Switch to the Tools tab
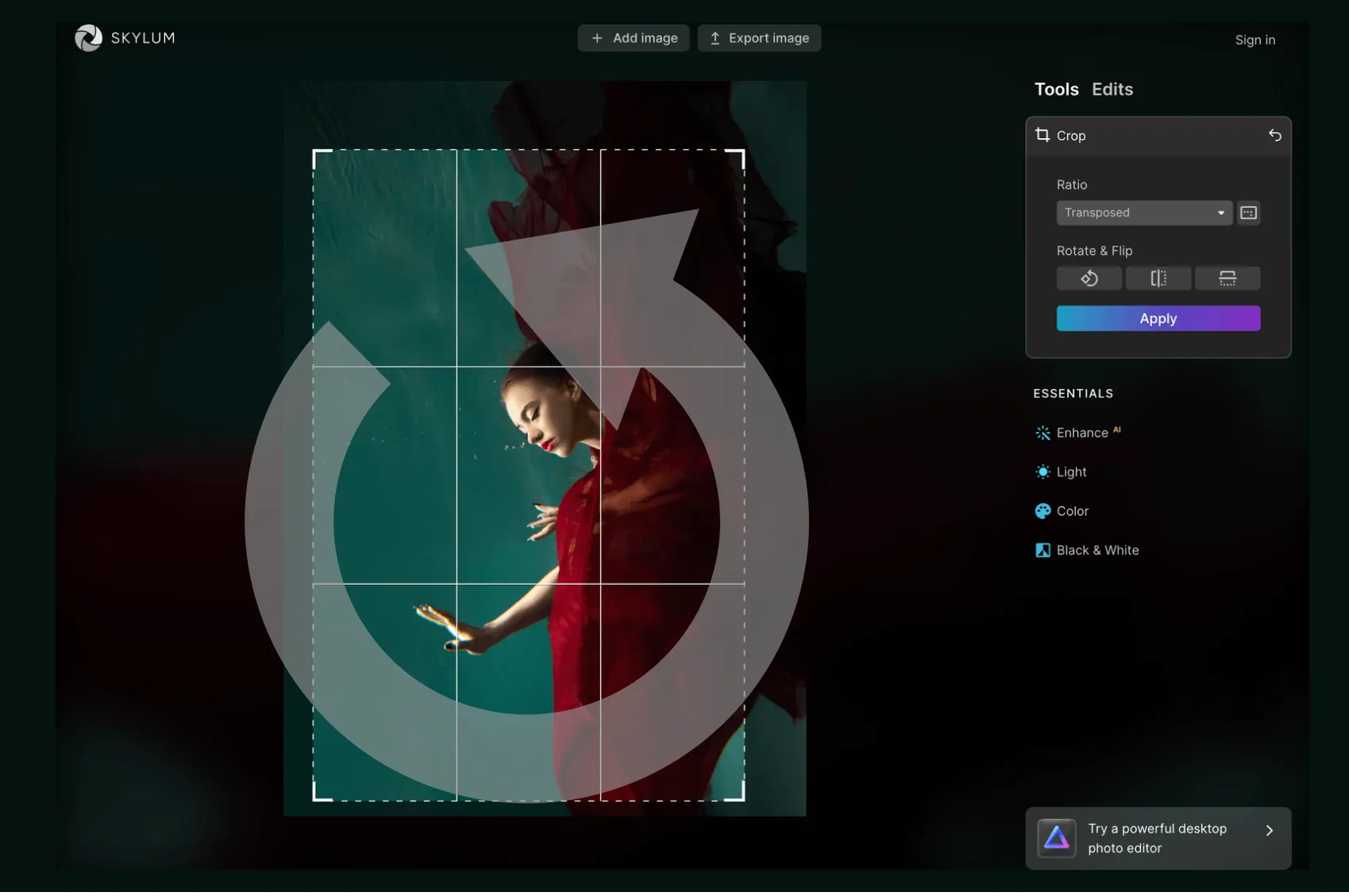The height and width of the screenshot is (896, 1349). 1056,89
